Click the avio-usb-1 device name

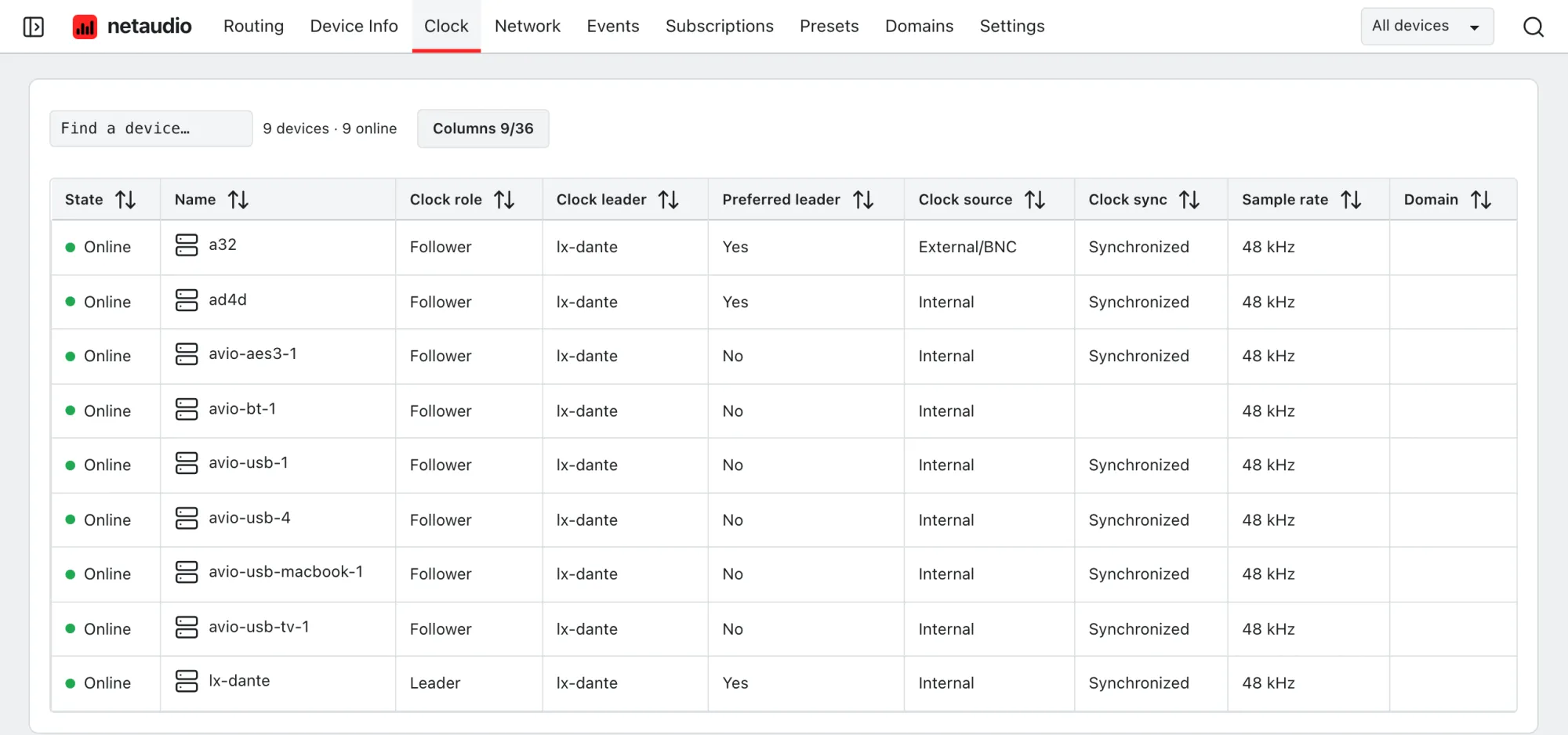(249, 463)
